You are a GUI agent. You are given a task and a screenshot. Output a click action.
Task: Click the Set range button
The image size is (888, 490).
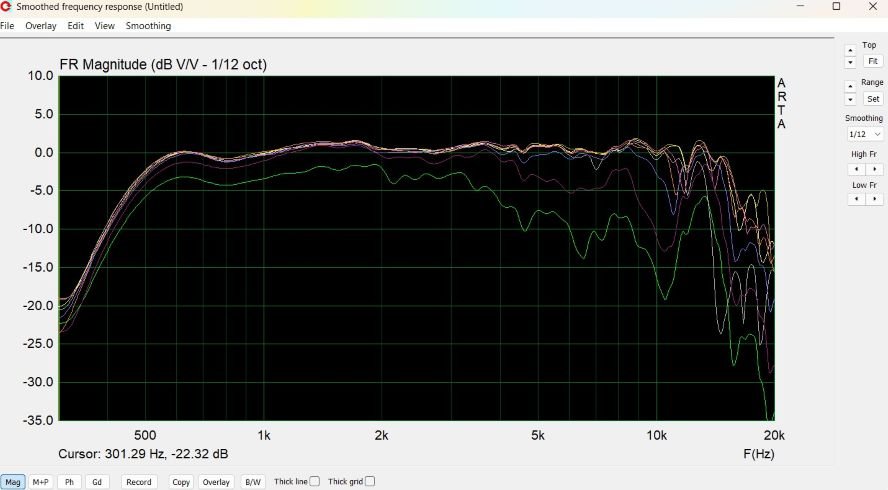click(873, 99)
